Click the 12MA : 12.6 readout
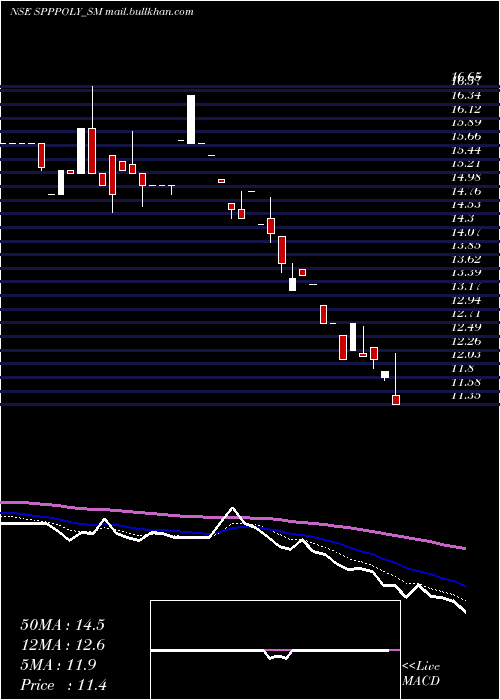This screenshot has width=500, height=700. pyautogui.click(x=62, y=645)
